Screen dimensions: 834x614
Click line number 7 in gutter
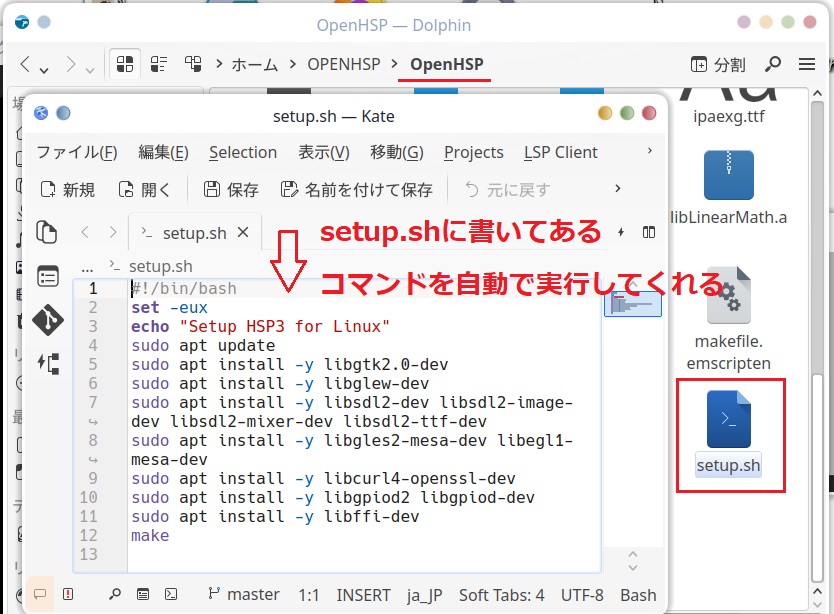pyautogui.click(x=93, y=402)
